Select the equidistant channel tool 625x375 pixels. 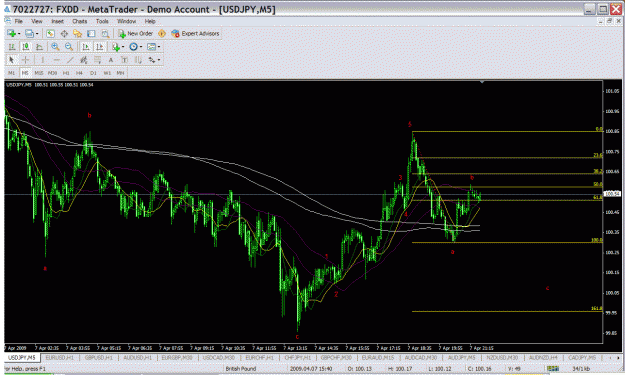click(84, 60)
